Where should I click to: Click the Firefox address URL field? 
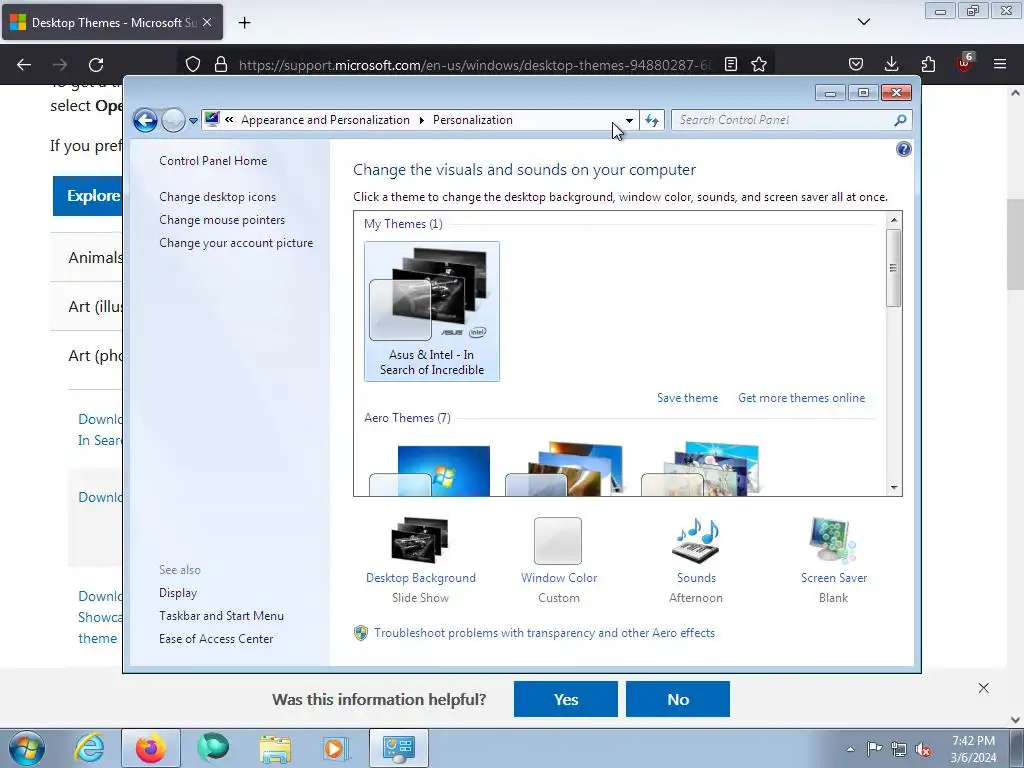(x=475, y=65)
